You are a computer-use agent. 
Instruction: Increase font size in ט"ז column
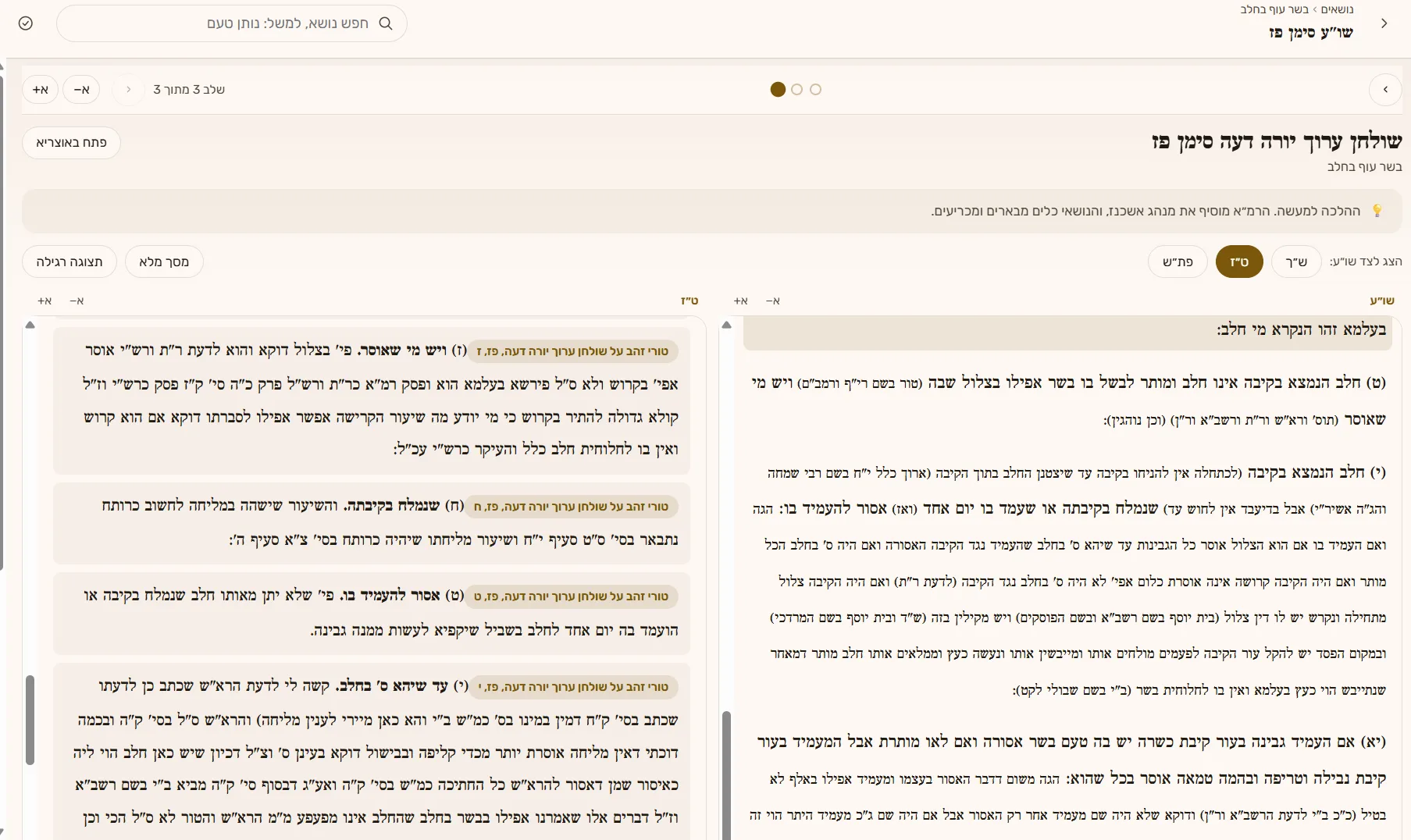tap(45, 301)
